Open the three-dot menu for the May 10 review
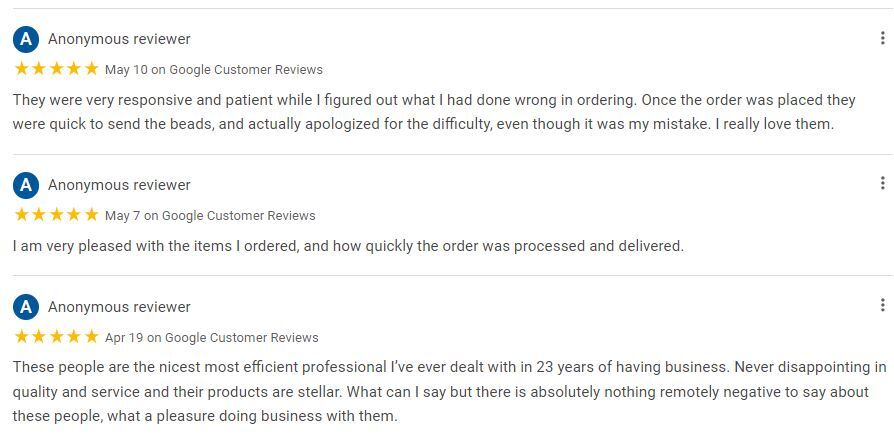Image resolution: width=894 pixels, height=446 pixels. tap(882, 38)
